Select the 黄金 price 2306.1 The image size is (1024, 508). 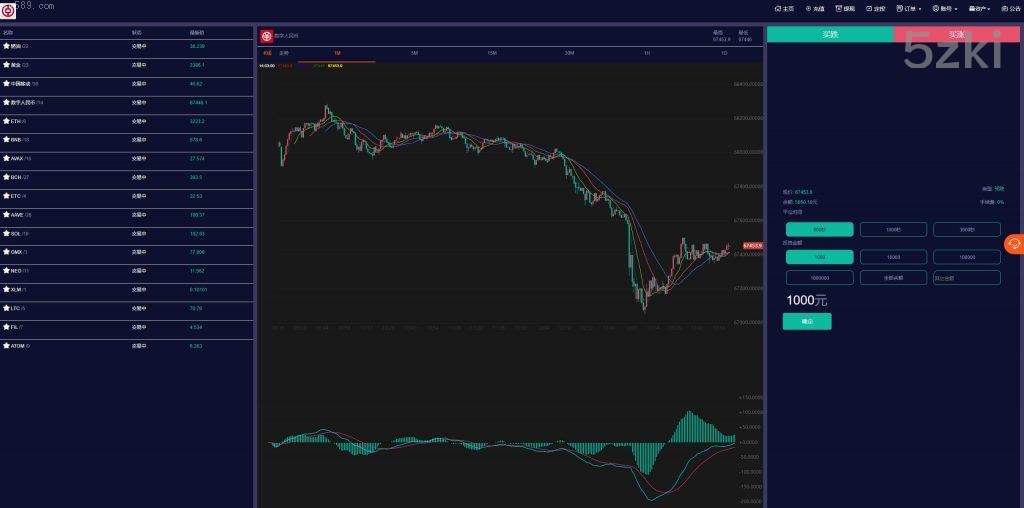[197, 65]
